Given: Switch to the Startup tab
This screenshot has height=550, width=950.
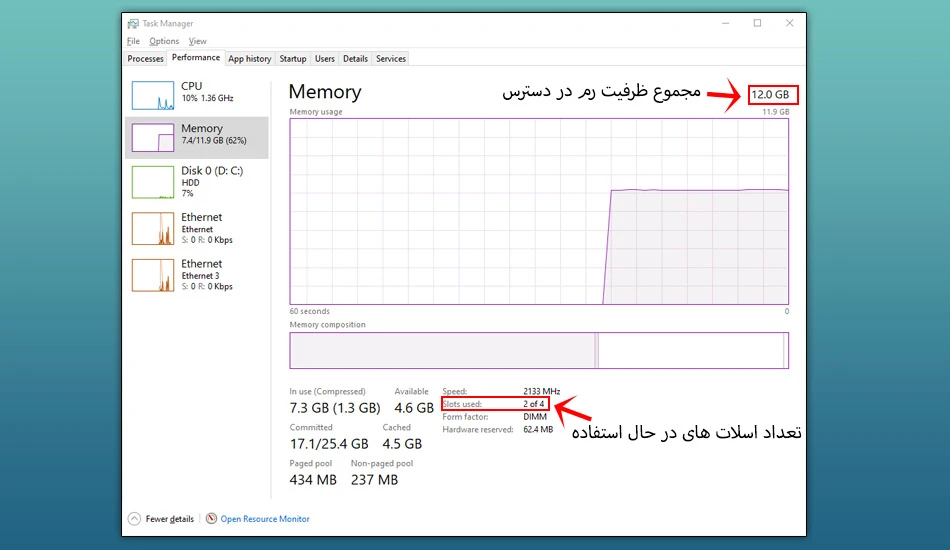Looking at the screenshot, I should click(x=293, y=59).
